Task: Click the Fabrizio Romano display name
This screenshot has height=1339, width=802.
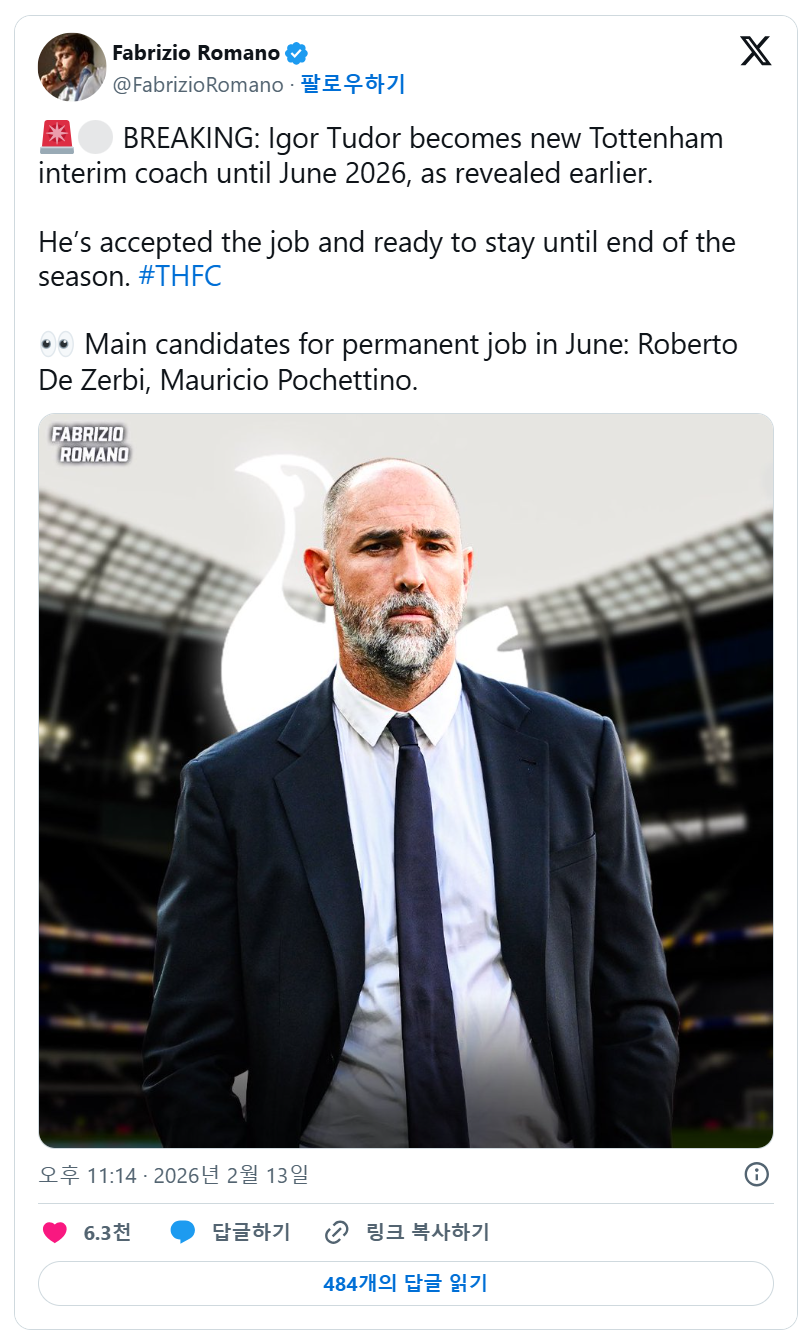Action: click(x=196, y=53)
